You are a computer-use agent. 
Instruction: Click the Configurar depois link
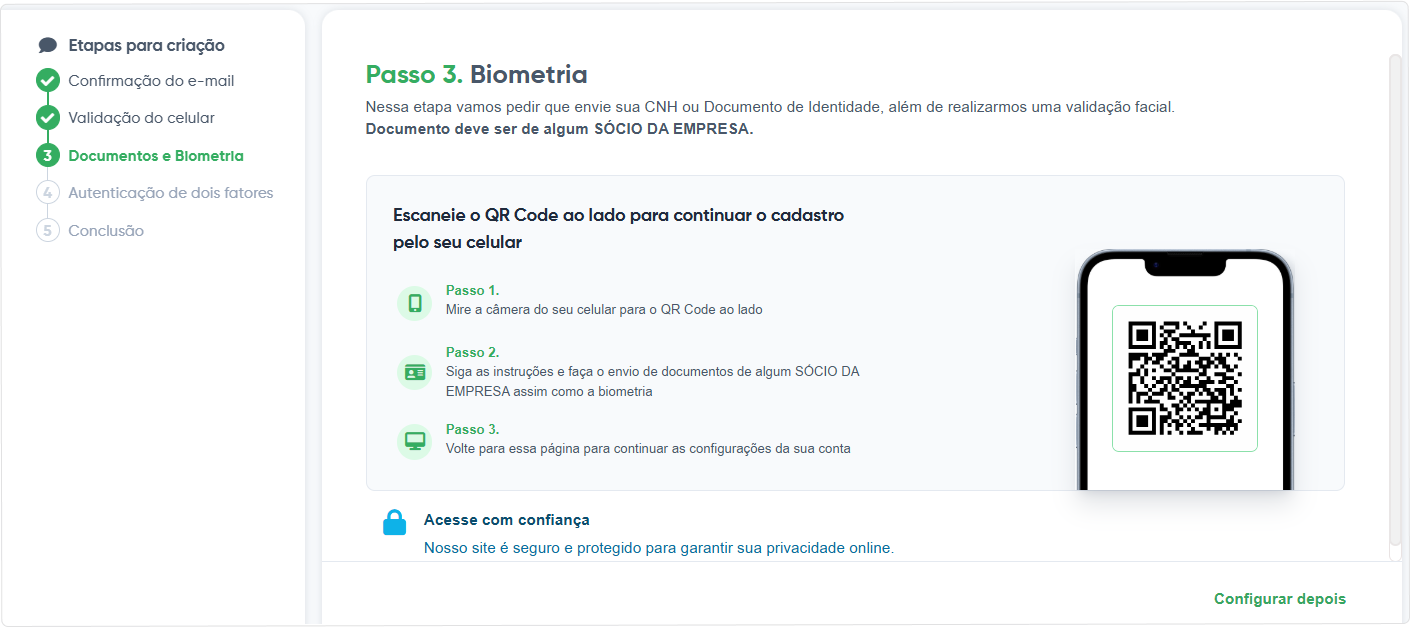(1280, 599)
